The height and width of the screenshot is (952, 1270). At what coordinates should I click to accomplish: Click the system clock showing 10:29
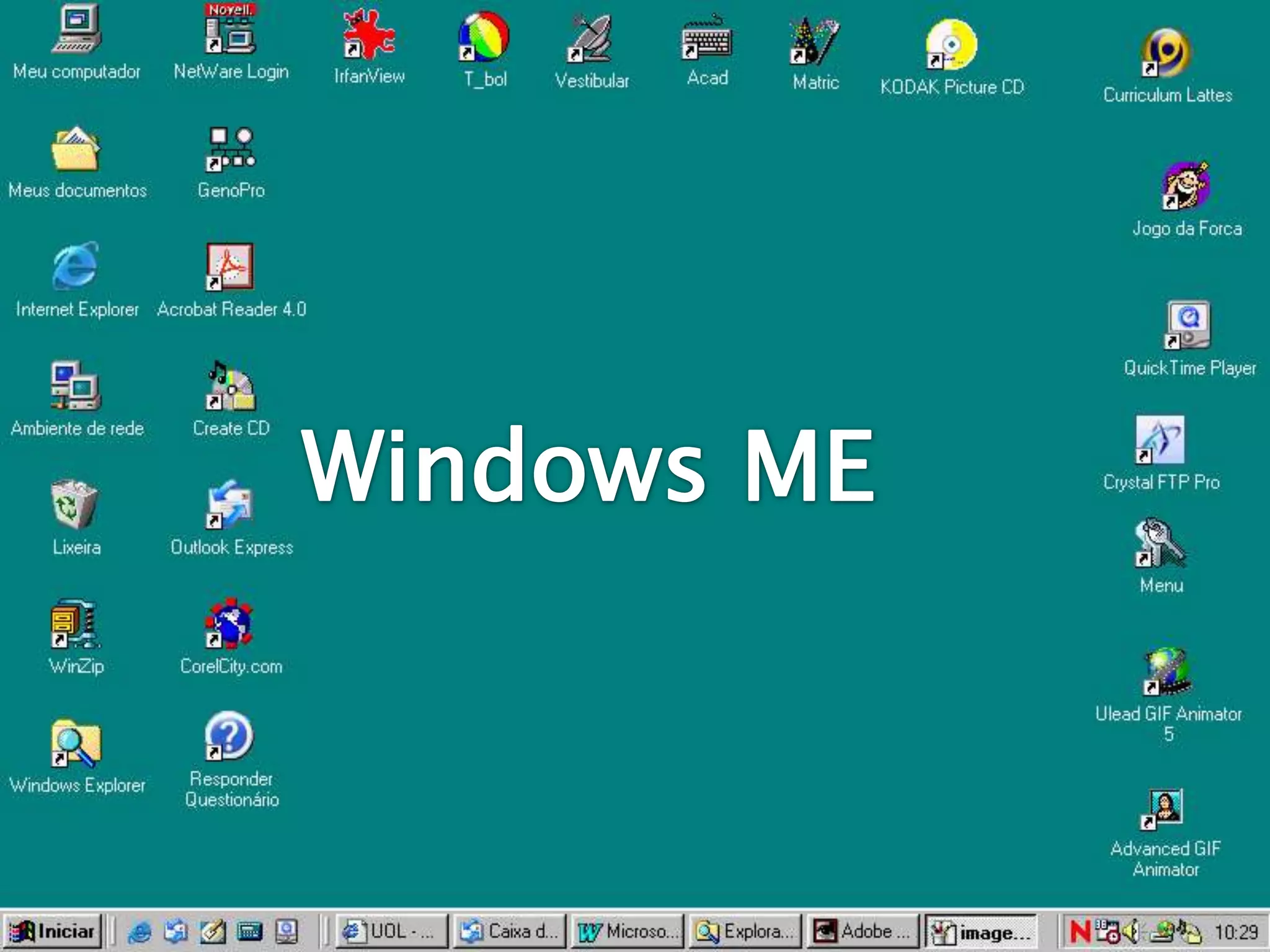[x=1235, y=932]
